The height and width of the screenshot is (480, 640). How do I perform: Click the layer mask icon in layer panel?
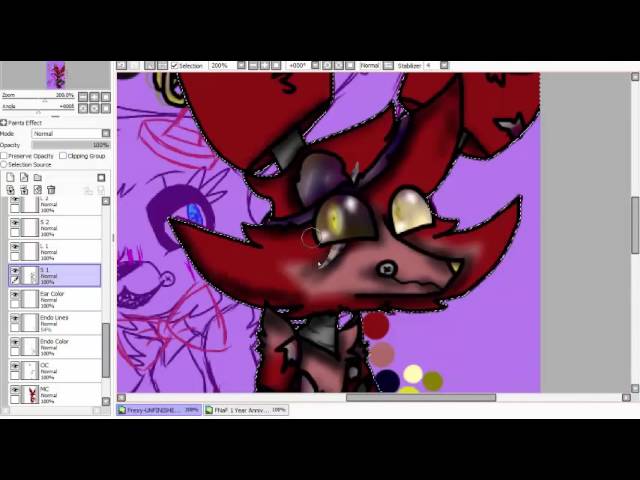click(x=101, y=177)
